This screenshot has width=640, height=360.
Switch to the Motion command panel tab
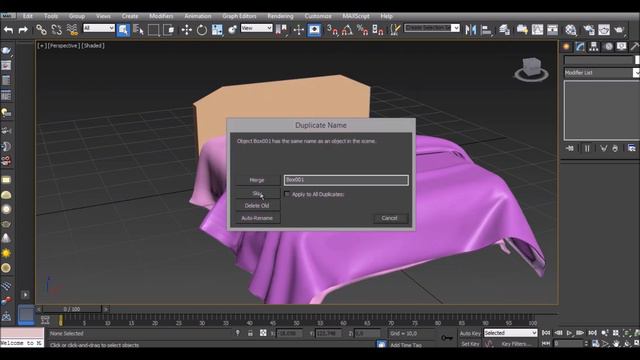coord(608,47)
